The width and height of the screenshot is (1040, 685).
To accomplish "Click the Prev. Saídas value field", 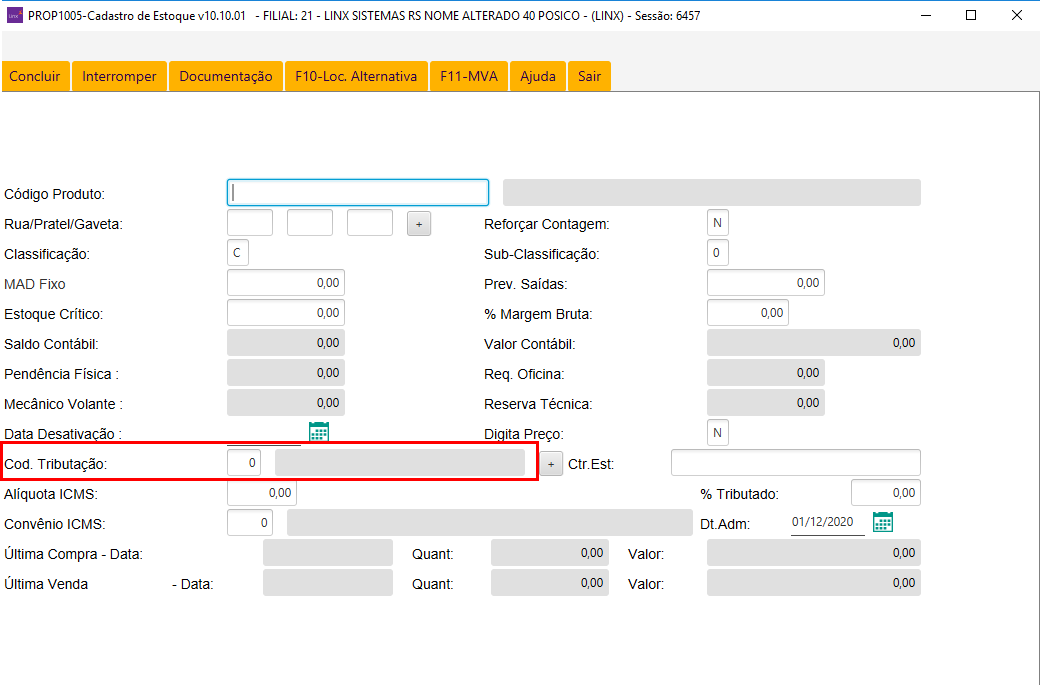I will click(x=766, y=283).
